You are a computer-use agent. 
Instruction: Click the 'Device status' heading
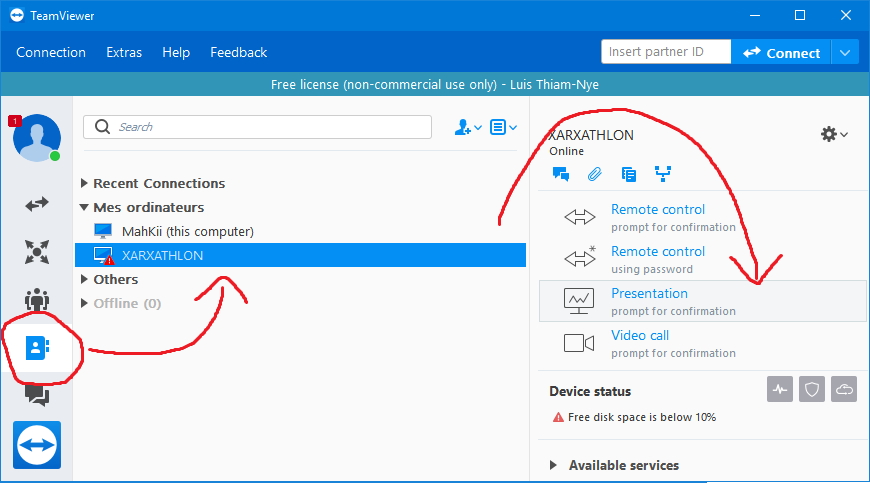tap(590, 392)
